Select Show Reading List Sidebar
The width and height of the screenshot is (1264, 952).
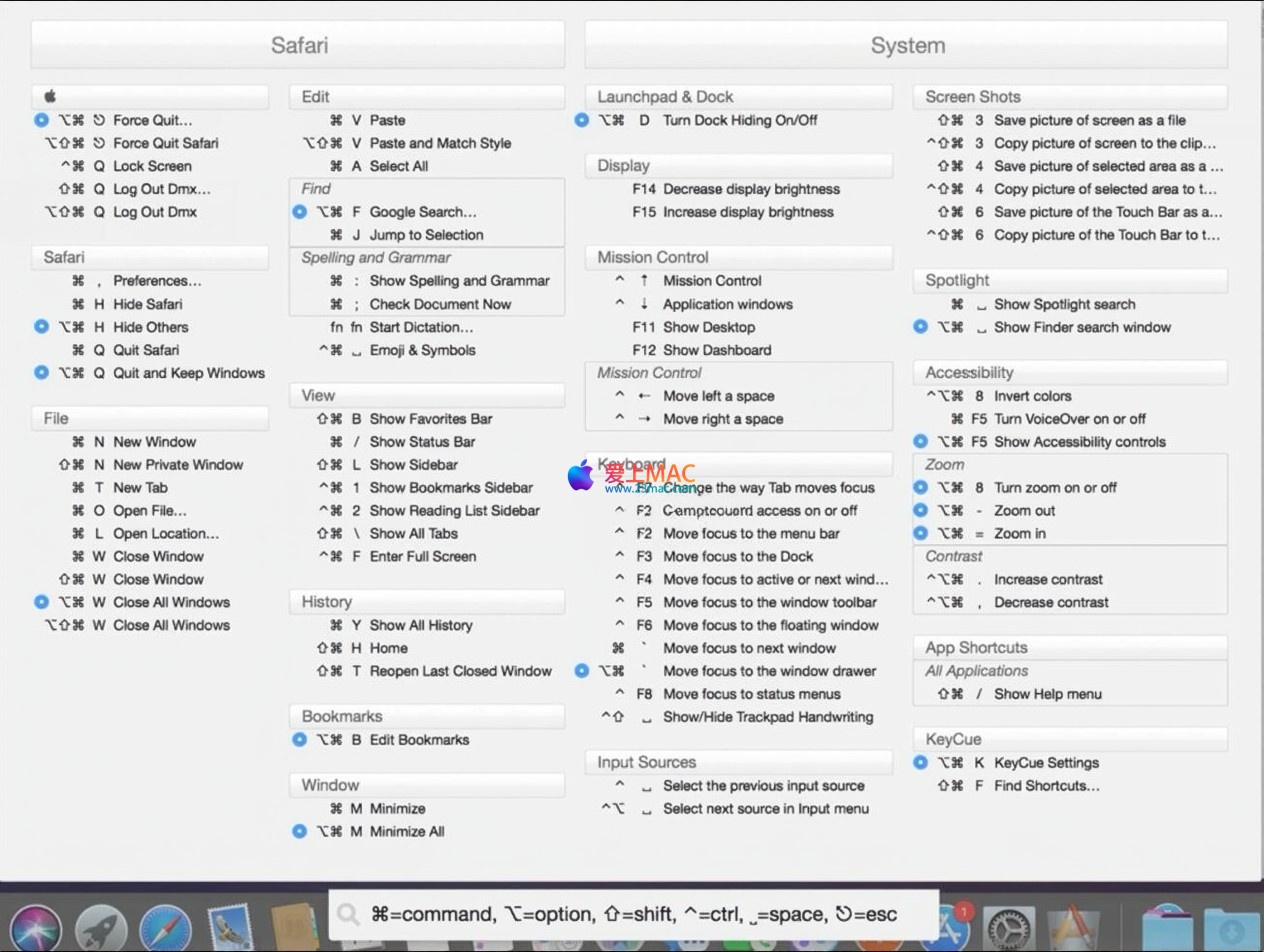(x=454, y=511)
